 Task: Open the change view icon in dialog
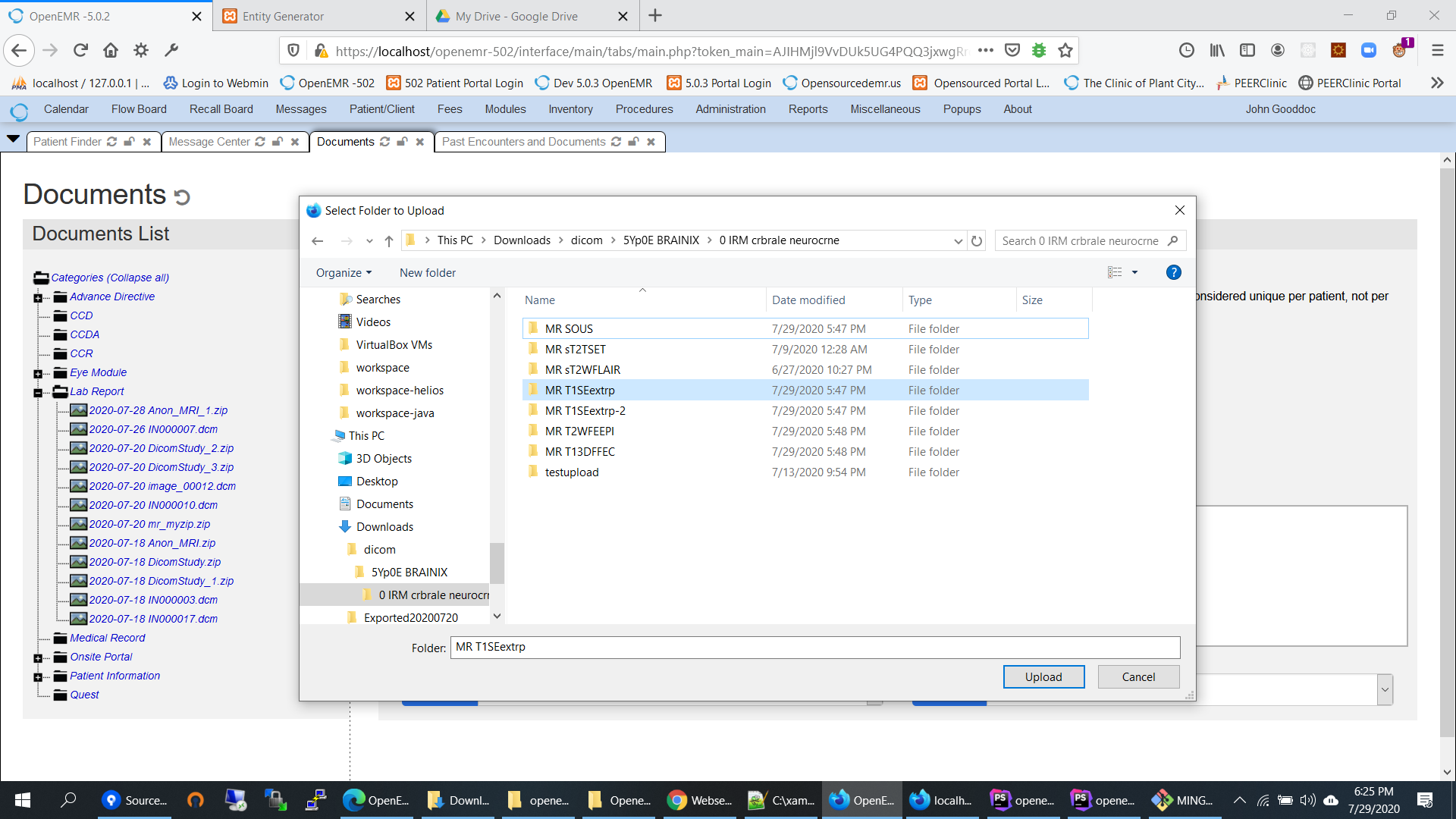[1115, 272]
